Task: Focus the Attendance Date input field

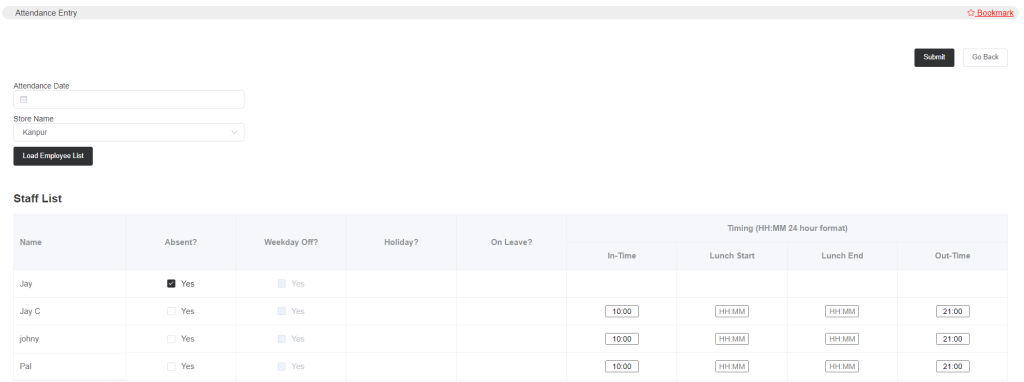Action: coord(129,99)
